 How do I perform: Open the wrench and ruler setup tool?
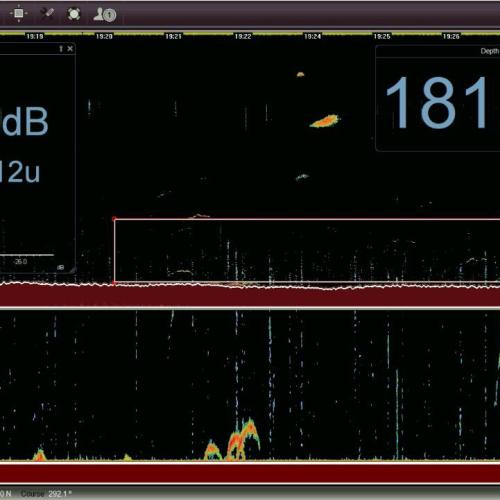tap(47, 14)
